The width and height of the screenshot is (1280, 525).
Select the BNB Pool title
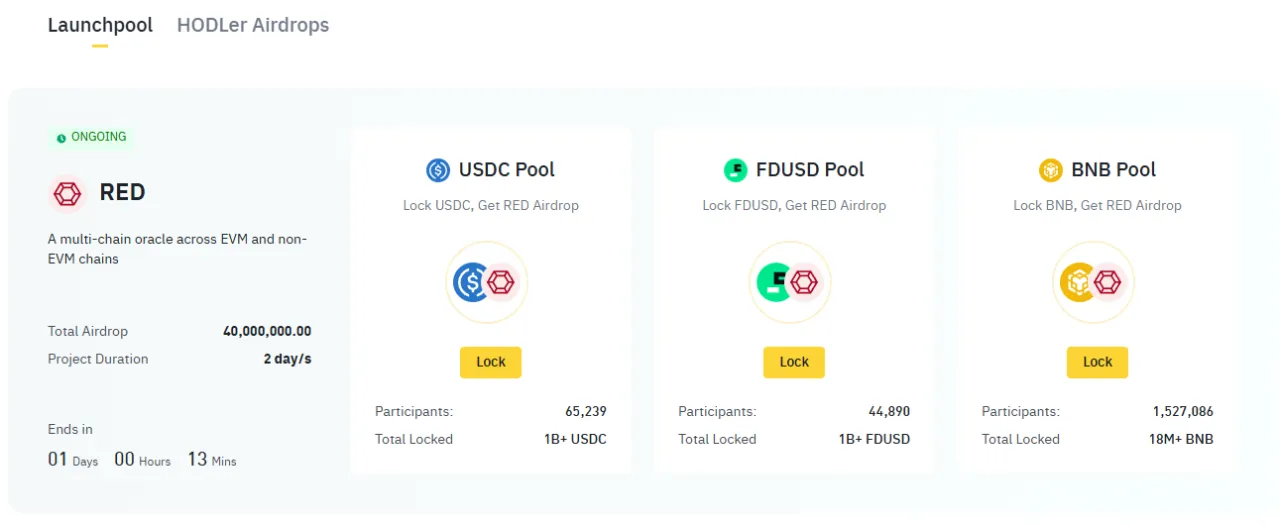[1113, 170]
